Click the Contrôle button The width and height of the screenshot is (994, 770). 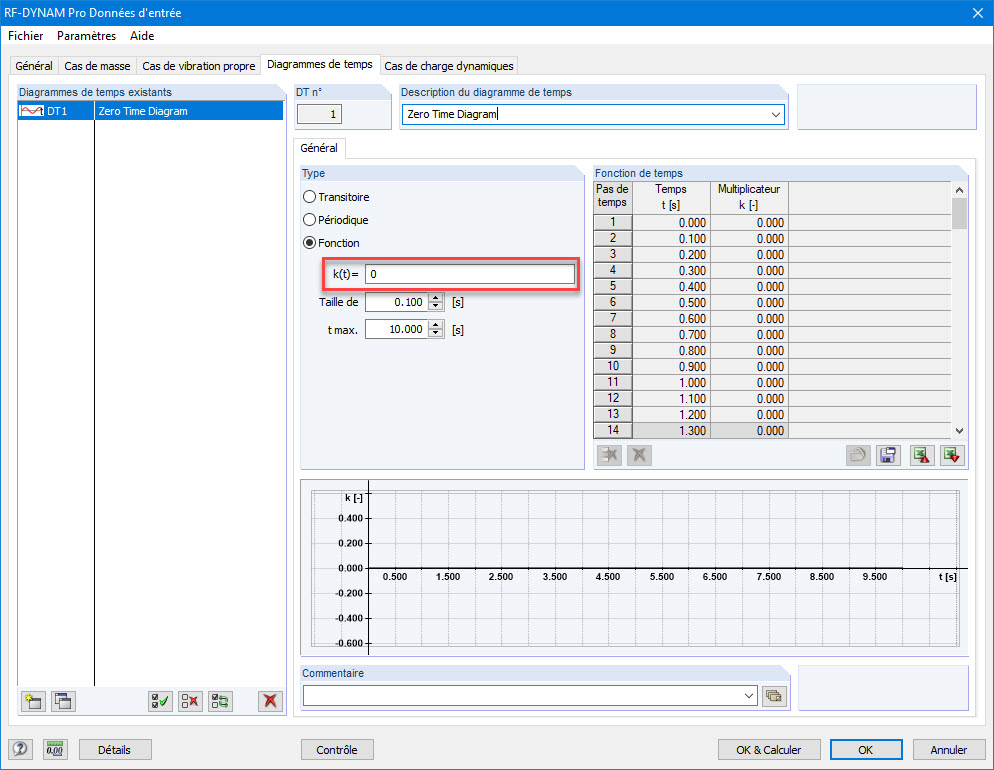pos(337,750)
